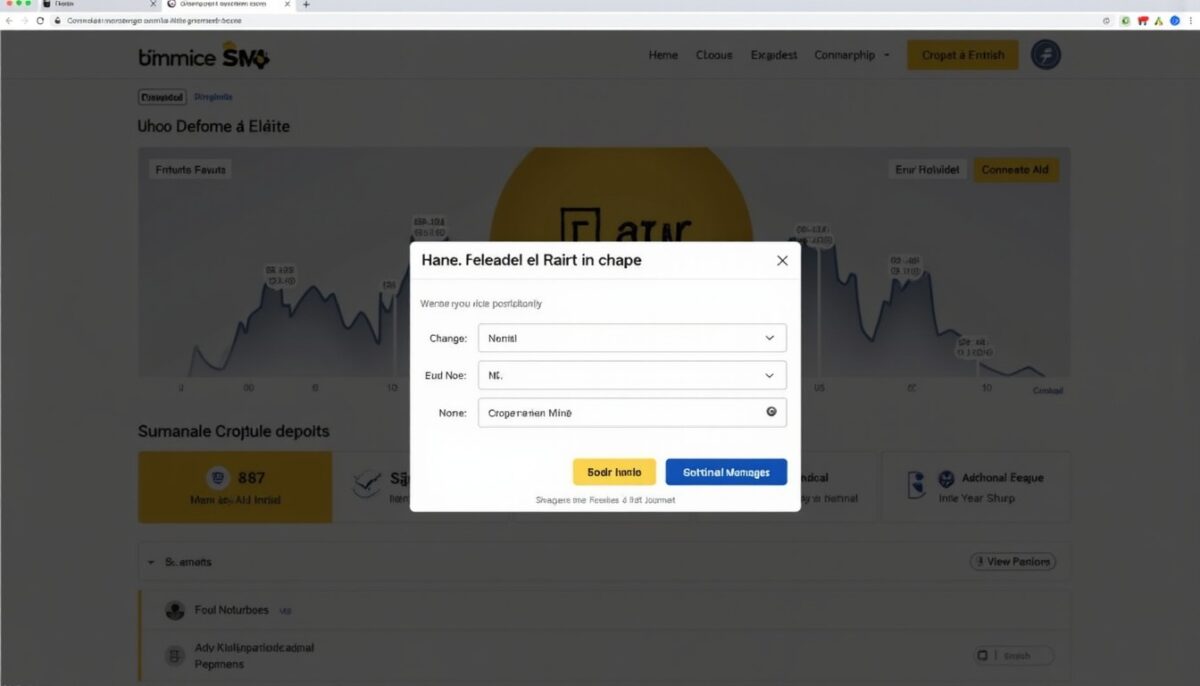Open the Cloous navigation item
The height and width of the screenshot is (686, 1200).
click(714, 55)
